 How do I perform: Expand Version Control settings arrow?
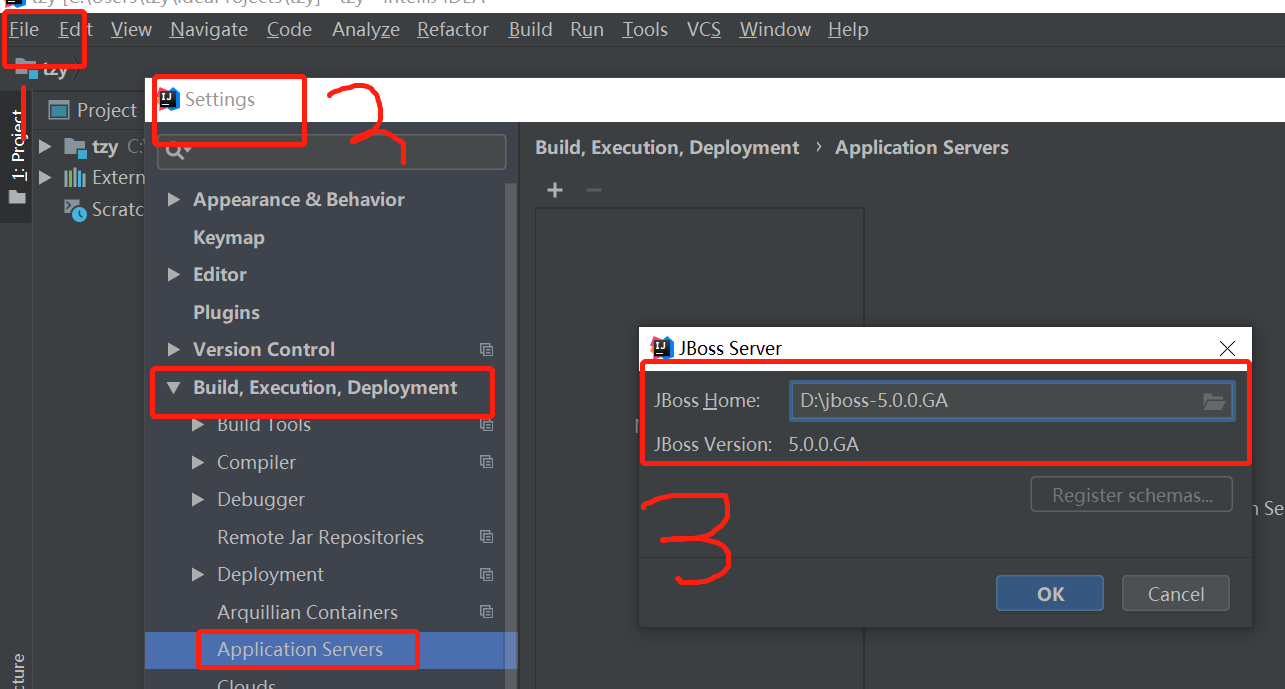(174, 350)
